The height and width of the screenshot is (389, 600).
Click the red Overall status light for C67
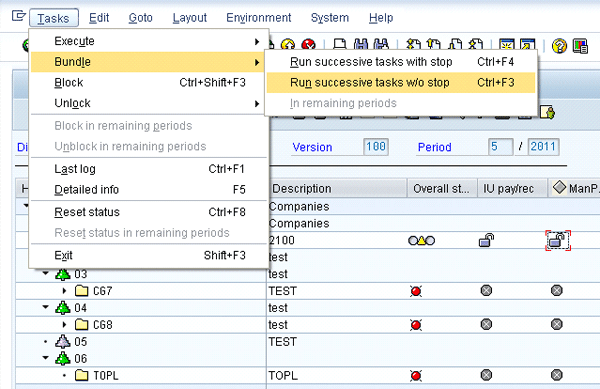(416, 291)
